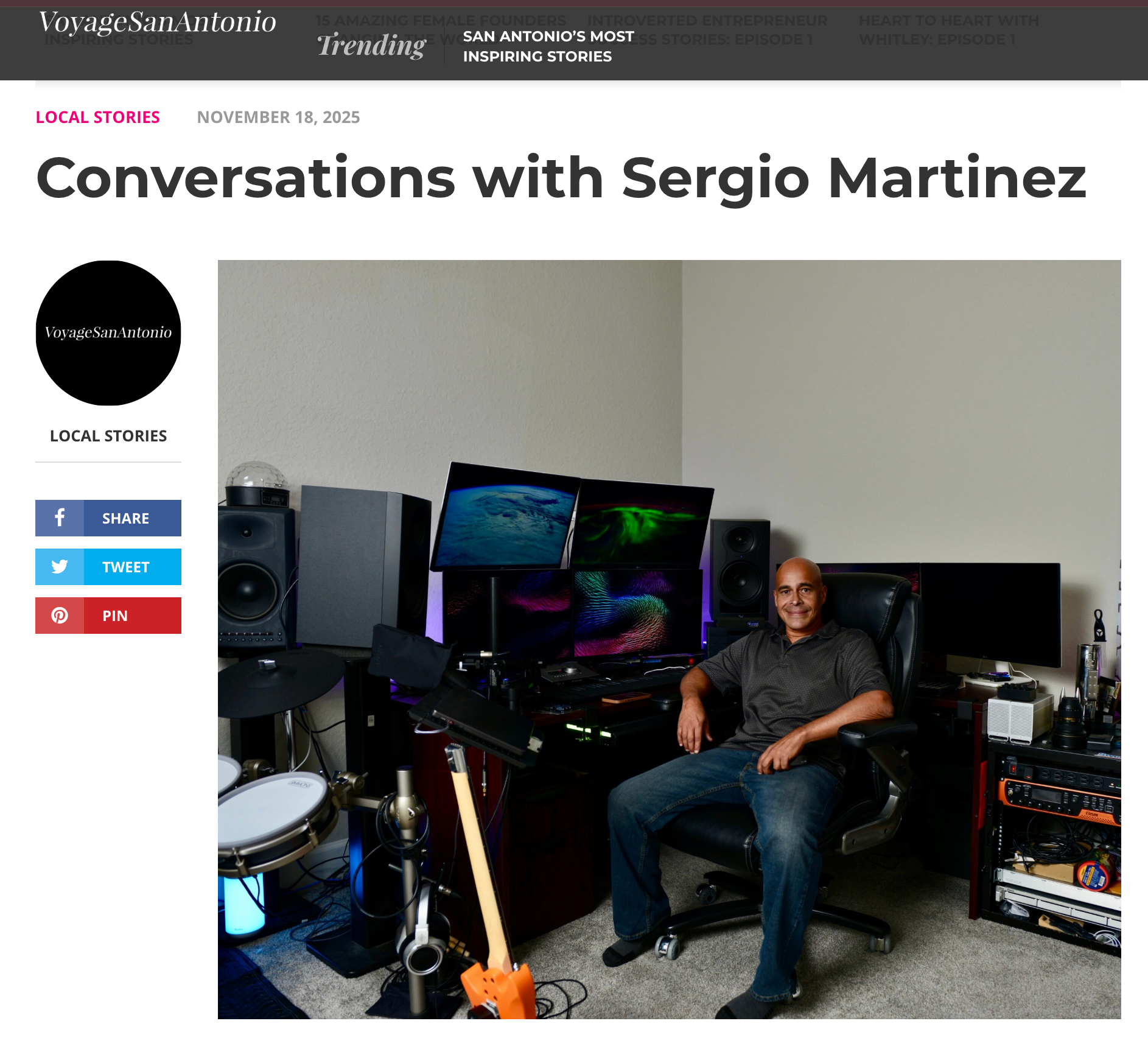Image resolution: width=1148 pixels, height=1046 pixels.
Task: Click the Conversations with Sergio Martinez headline
Action: (561, 178)
